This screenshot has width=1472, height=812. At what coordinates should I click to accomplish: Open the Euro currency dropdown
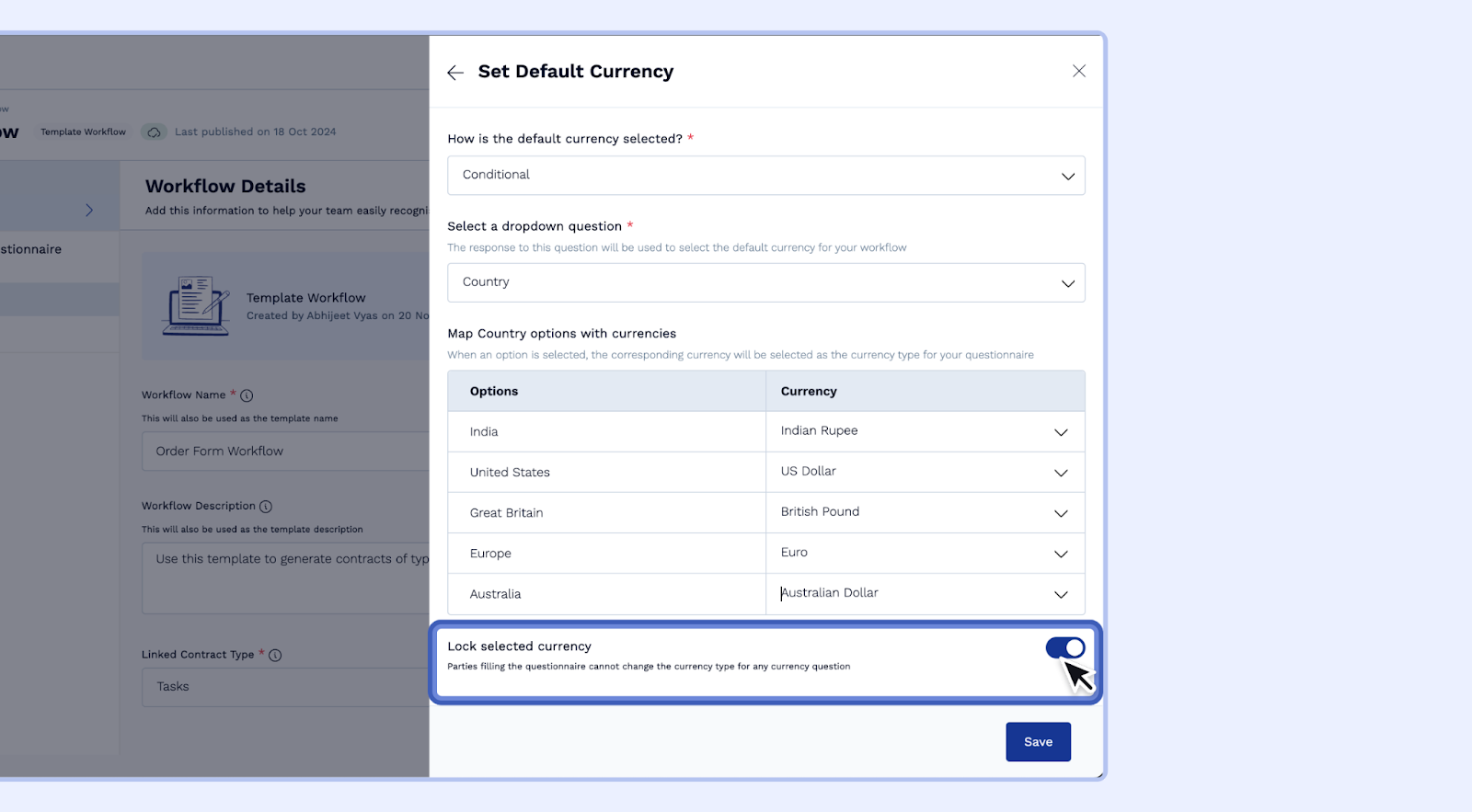tap(925, 553)
